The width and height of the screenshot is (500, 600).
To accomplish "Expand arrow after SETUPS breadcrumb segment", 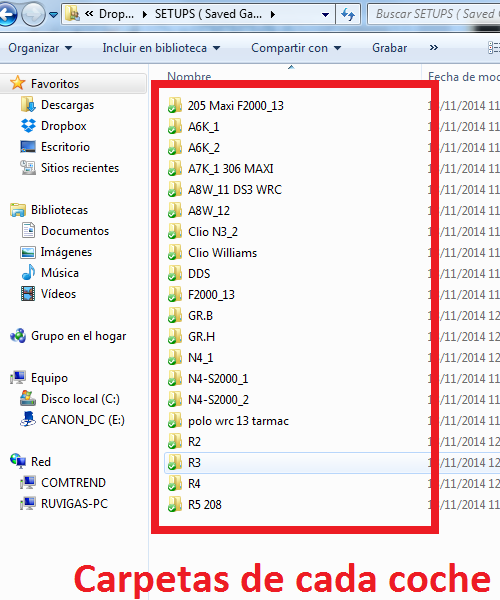I will [273, 15].
